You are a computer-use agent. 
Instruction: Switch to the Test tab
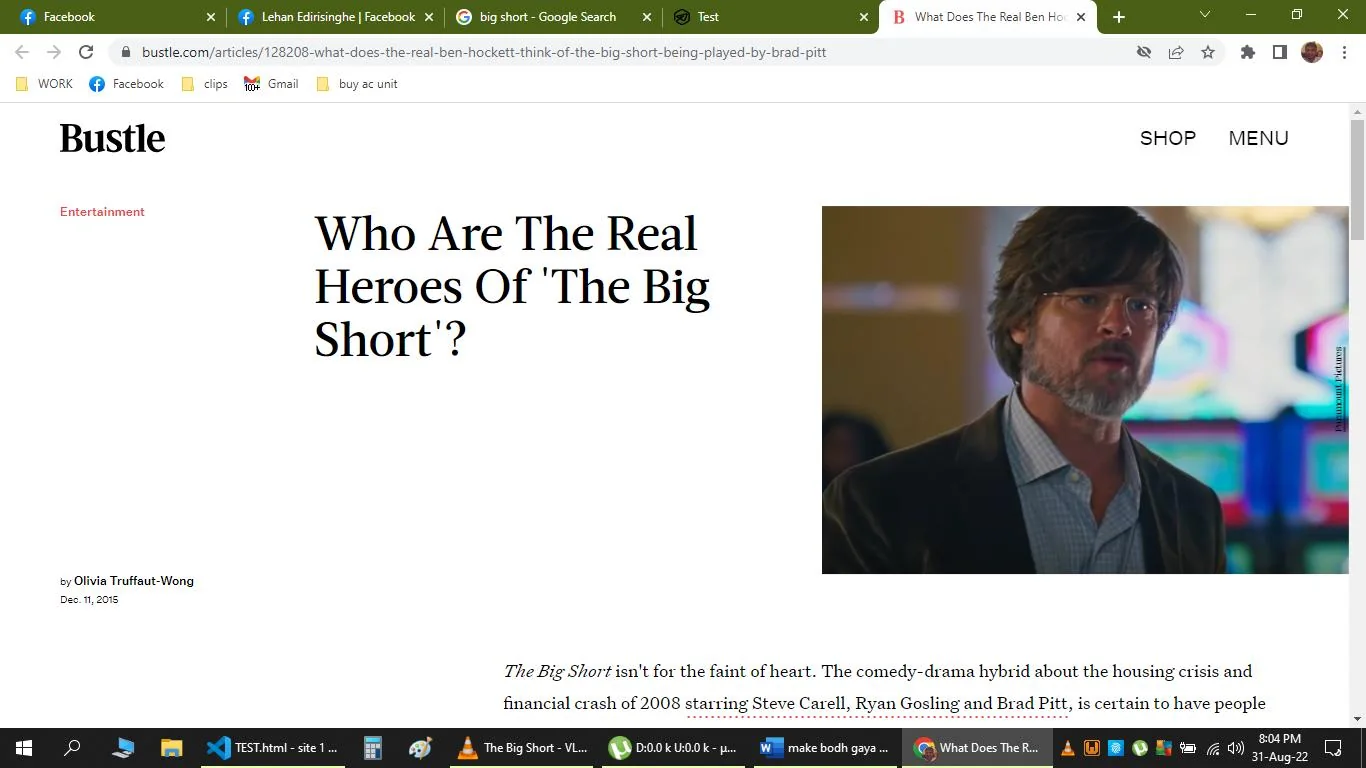(770, 17)
